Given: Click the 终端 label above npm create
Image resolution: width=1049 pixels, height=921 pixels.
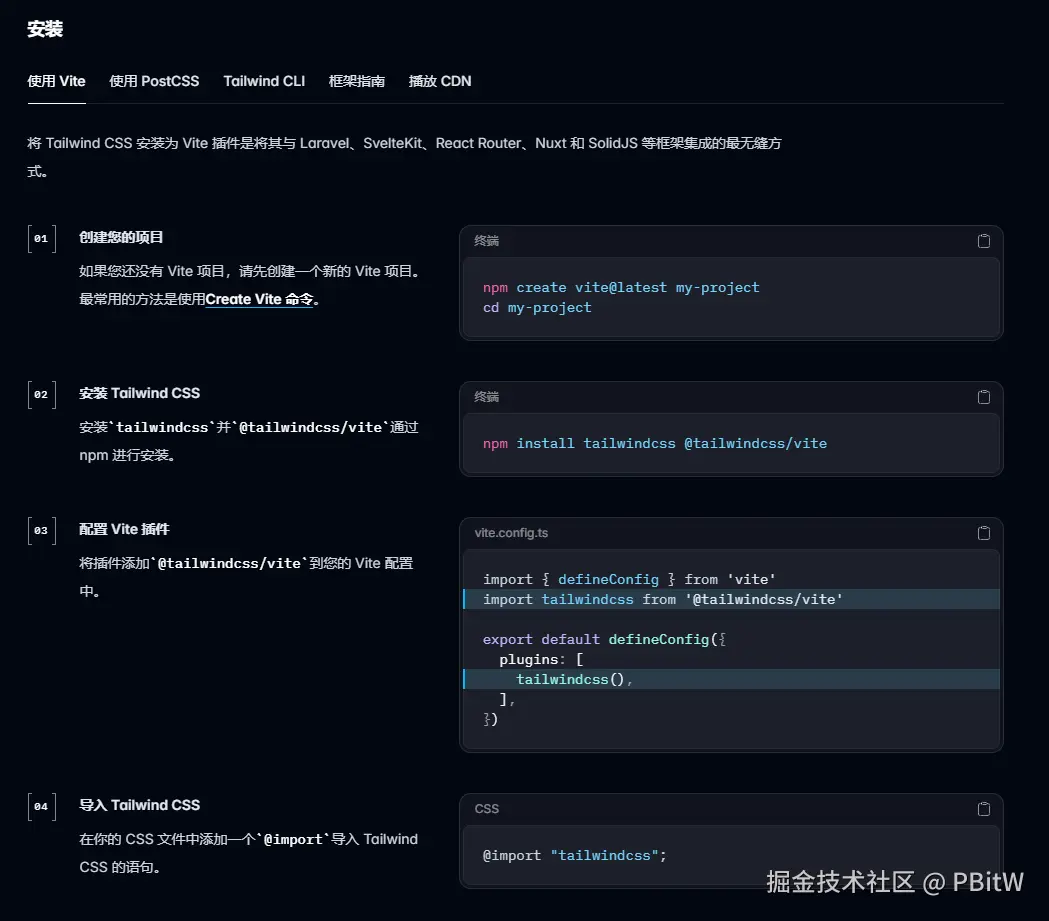Looking at the screenshot, I should [486, 241].
